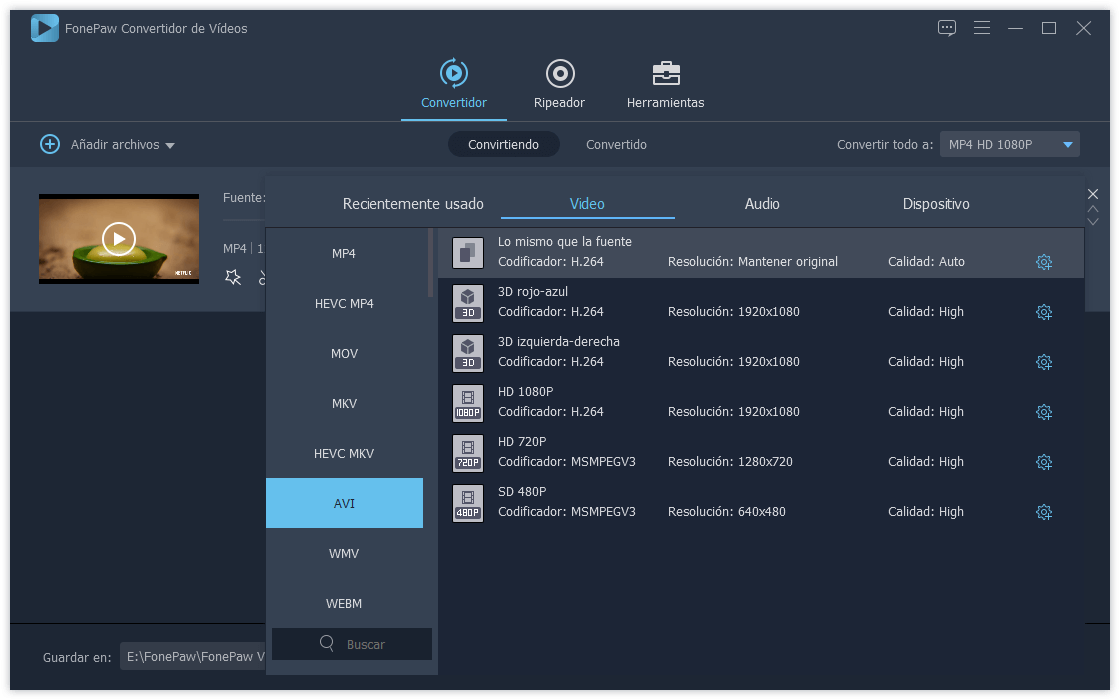Play the avocado video thumbnail
The width and height of the screenshot is (1120, 700).
pos(119,239)
